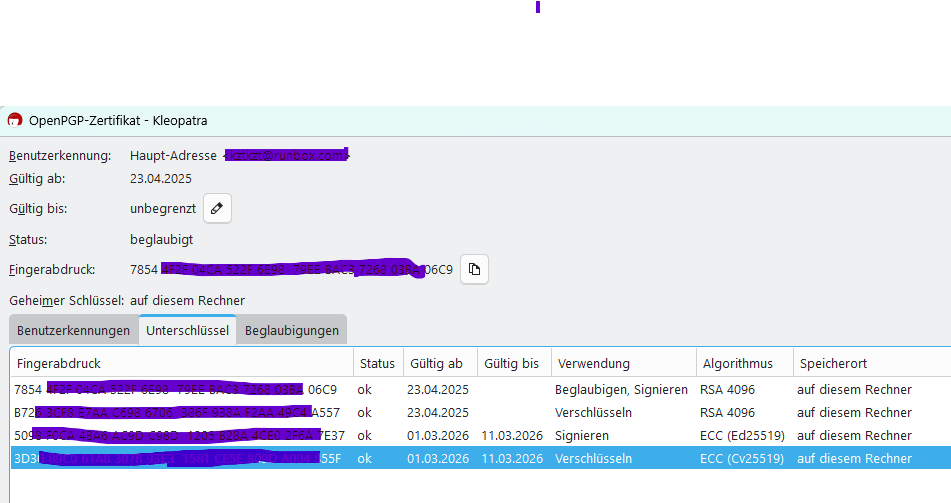Click the Gültig bis column header
Image resolution: width=951 pixels, height=503 pixels.
[514, 363]
